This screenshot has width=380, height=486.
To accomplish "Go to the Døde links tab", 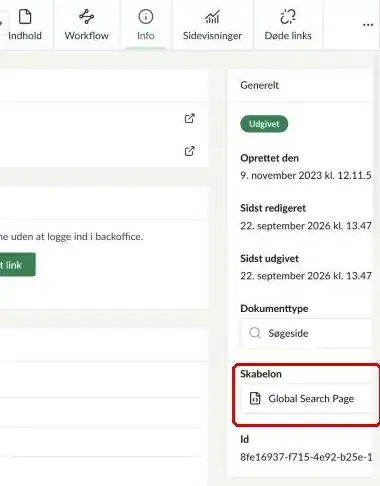I will click(288, 25).
